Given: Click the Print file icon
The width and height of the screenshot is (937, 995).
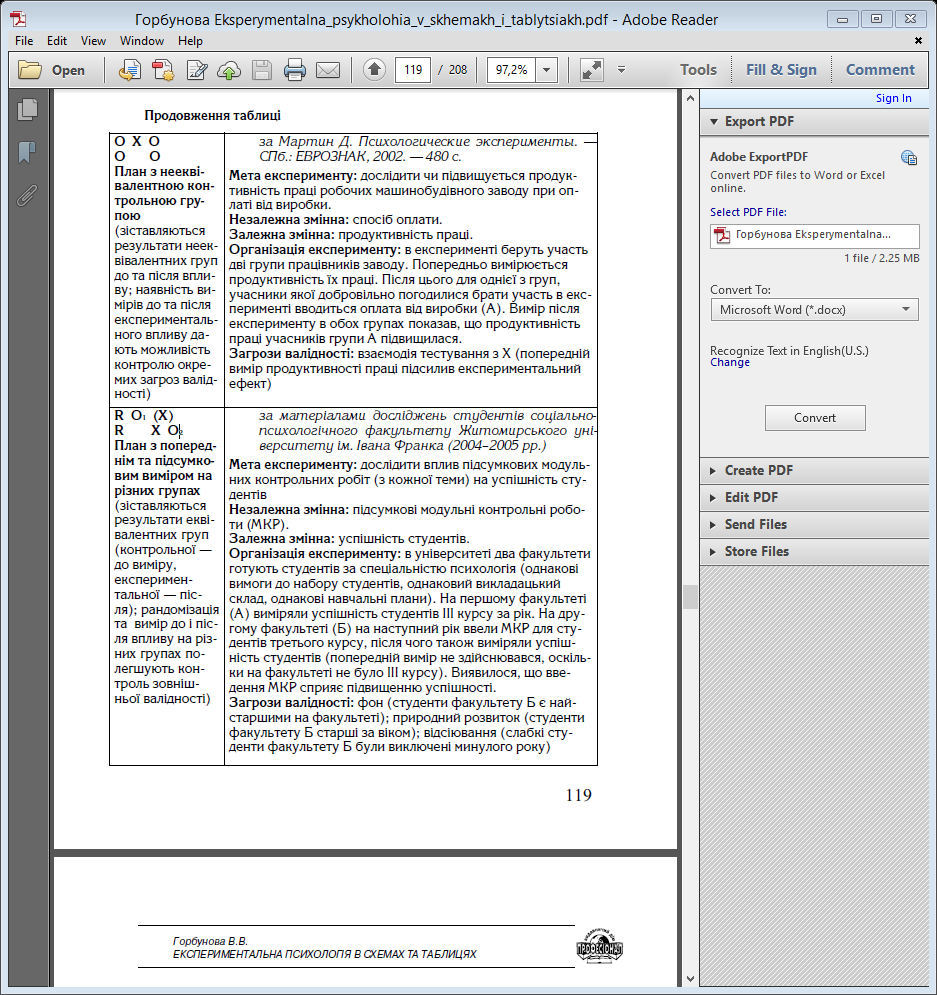Looking at the screenshot, I should point(295,70).
